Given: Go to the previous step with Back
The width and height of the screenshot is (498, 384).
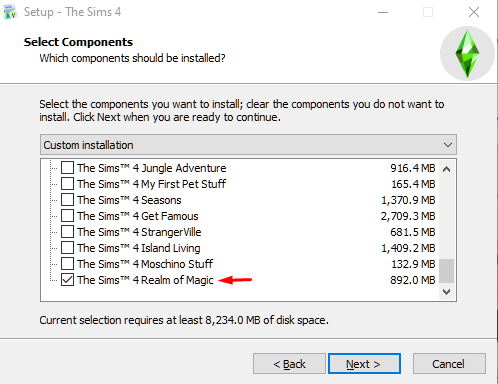Looking at the screenshot, I should coord(289,364).
